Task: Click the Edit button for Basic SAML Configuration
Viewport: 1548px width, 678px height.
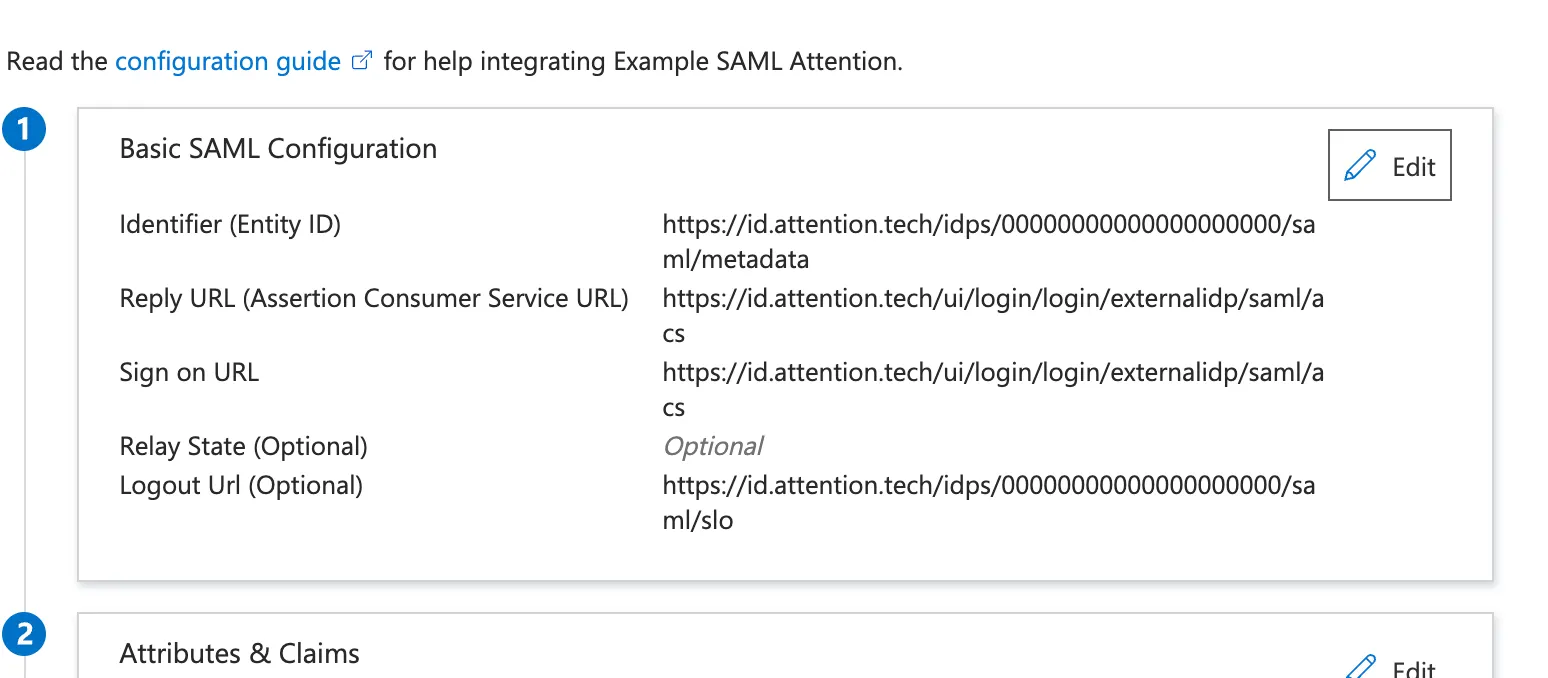Action: (1390, 165)
